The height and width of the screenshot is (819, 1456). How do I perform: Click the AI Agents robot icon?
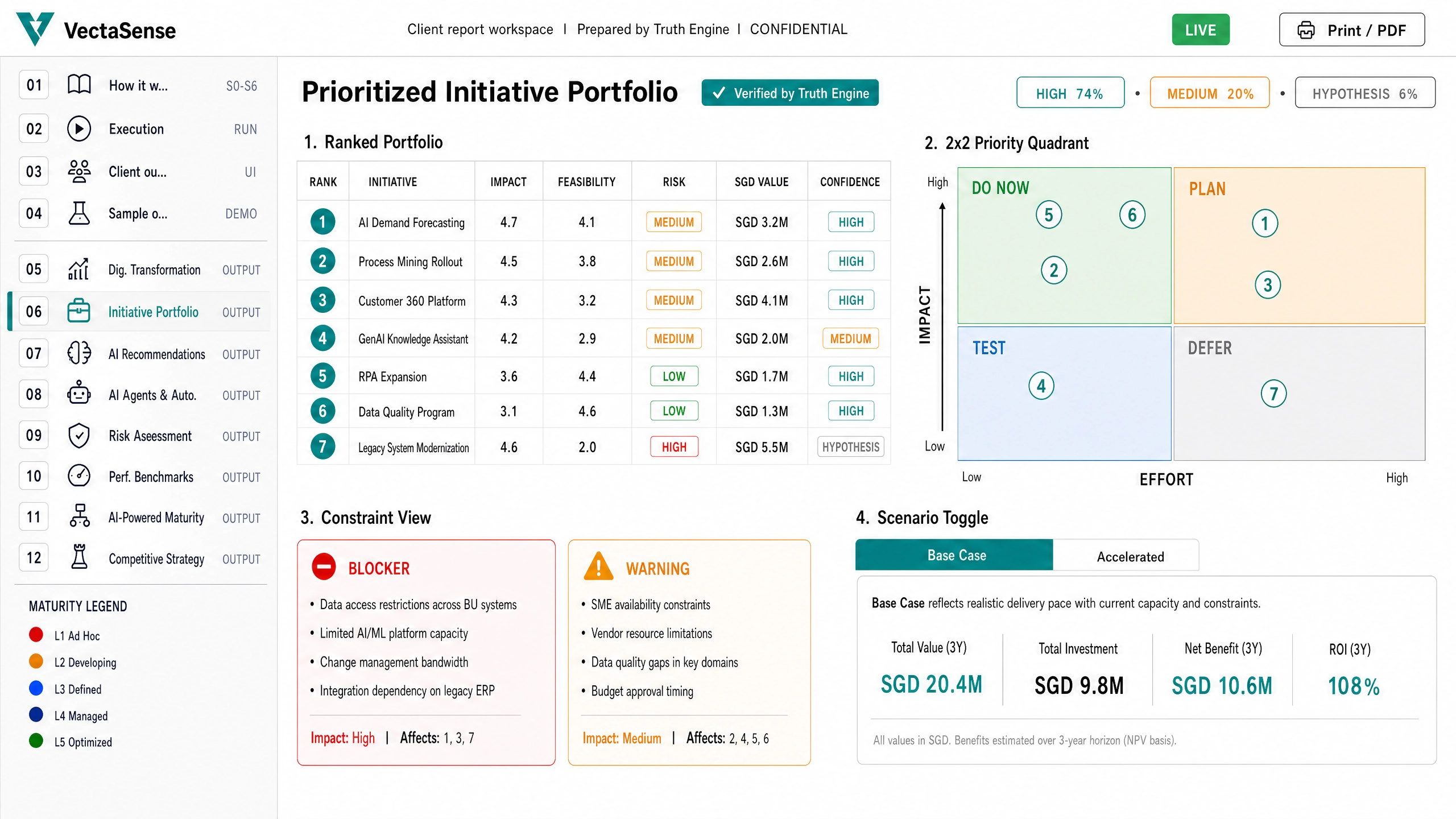pos(79,394)
